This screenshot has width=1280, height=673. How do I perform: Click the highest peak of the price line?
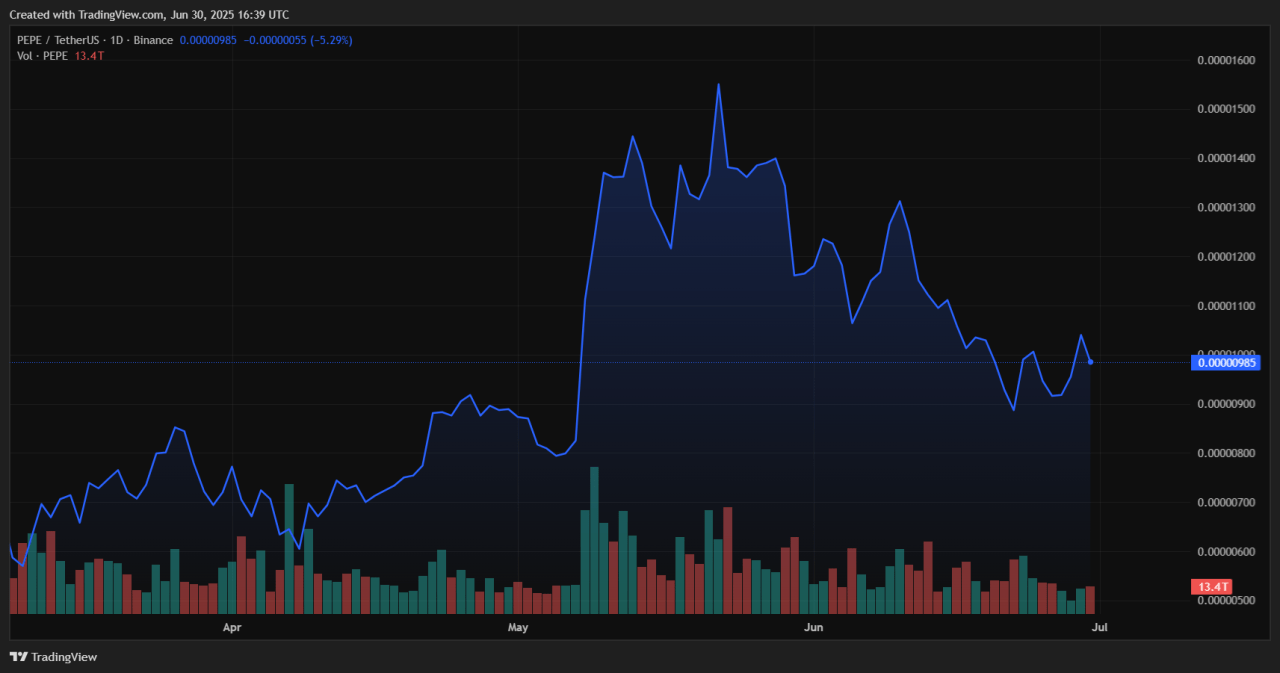click(x=718, y=85)
